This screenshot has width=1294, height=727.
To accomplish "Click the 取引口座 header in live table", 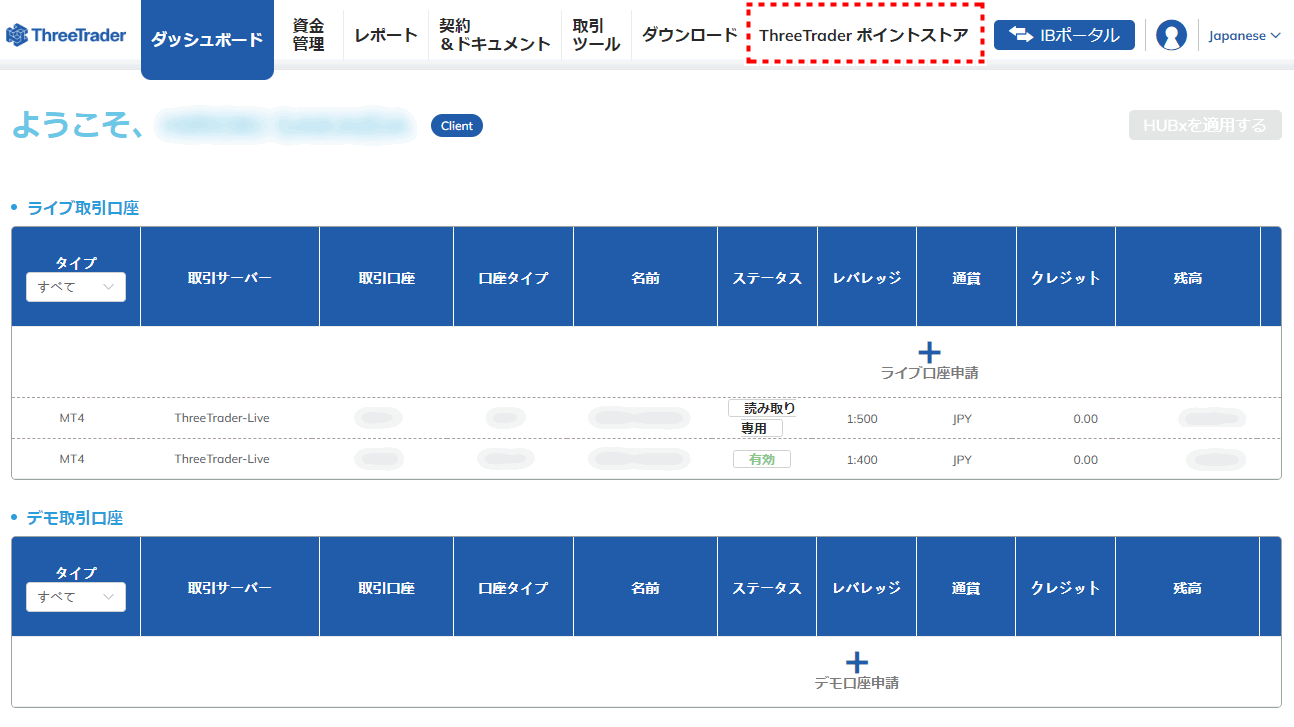I will 387,278.
